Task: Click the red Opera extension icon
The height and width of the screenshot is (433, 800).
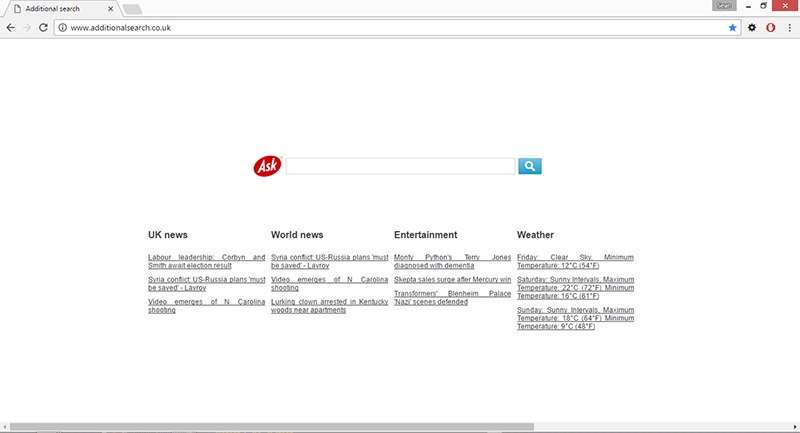Action: tap(770, 28)
